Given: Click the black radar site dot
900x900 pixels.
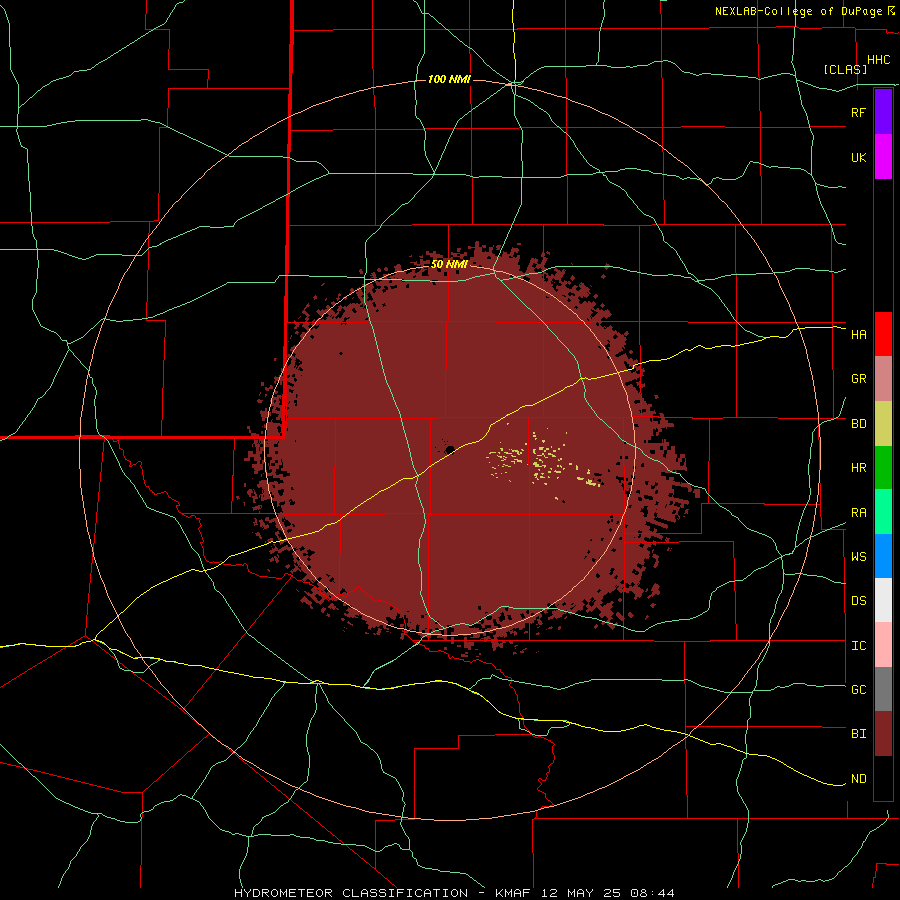Looking at the screenshot, I should coord(450,449).
